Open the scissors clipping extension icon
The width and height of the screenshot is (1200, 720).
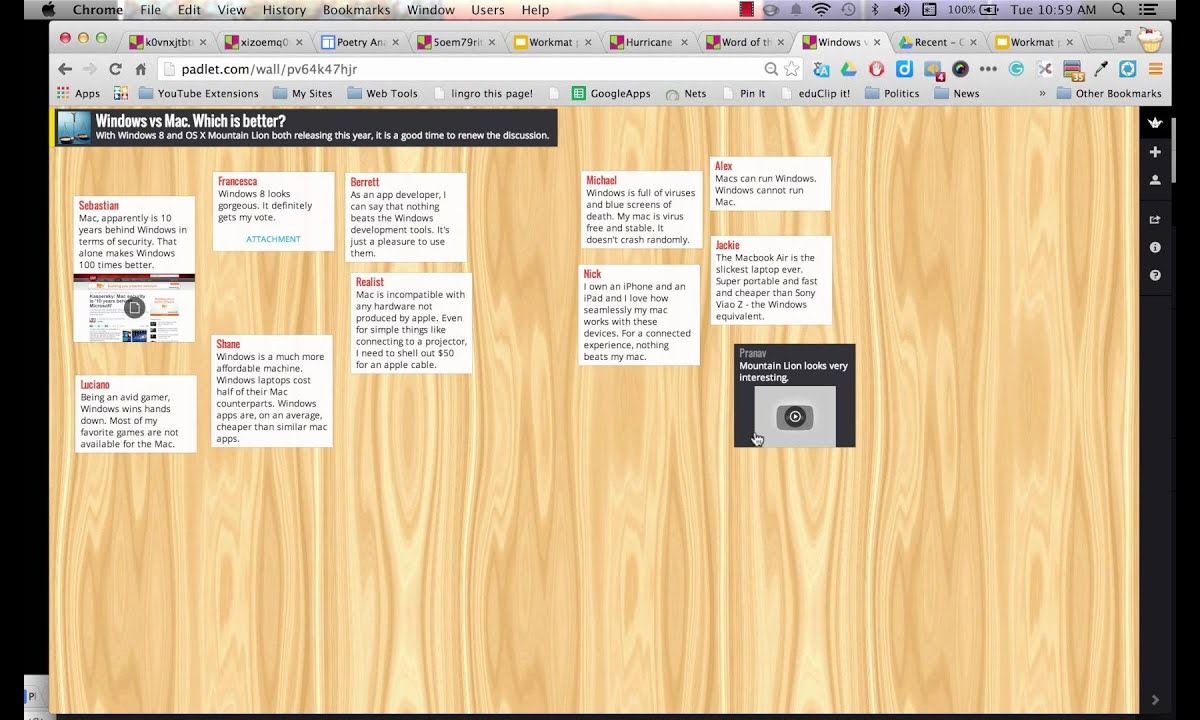pos(1045,69)
